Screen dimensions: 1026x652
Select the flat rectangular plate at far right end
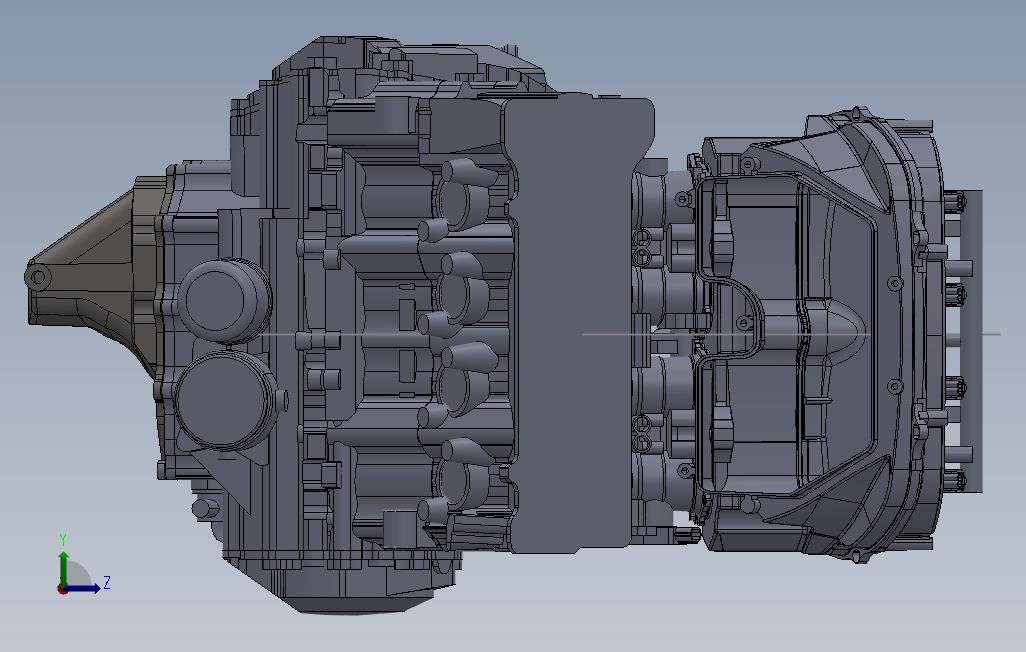[x=971, y=341]
